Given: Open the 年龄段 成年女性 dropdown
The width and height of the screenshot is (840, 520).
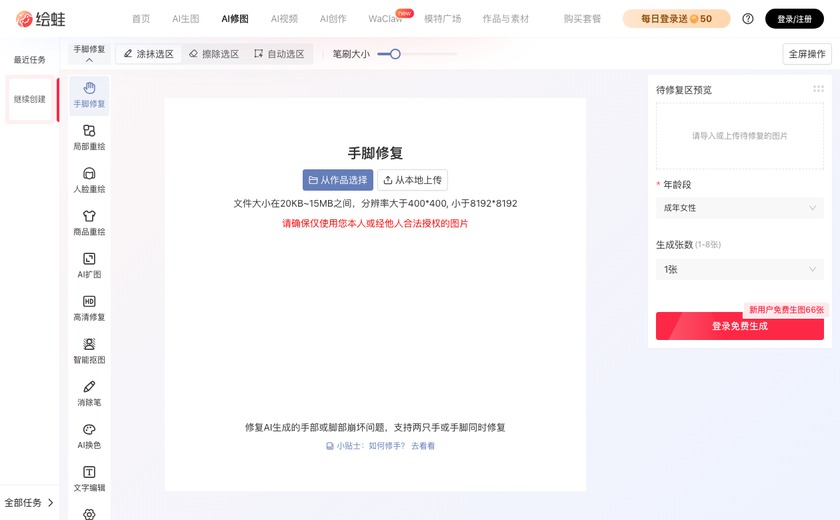Looking at the screenshot, I should coord(740,208).
